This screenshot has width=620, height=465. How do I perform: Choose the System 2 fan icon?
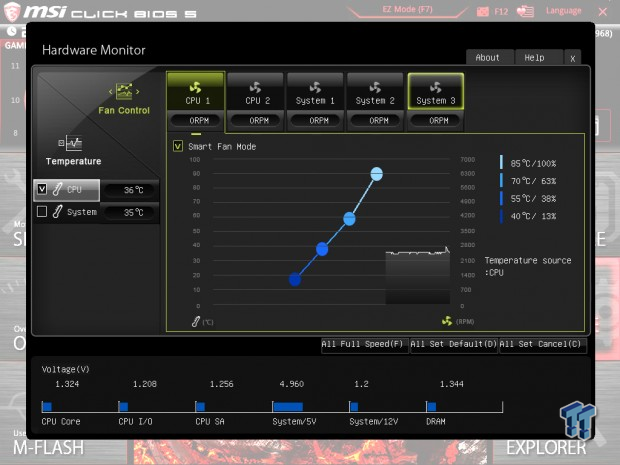375,87
